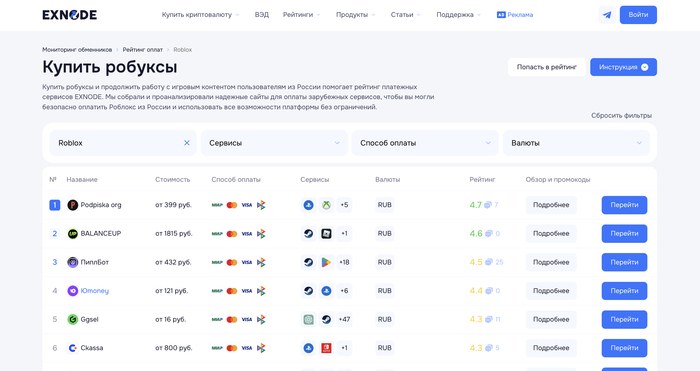Click the Стоимость column header

173,179
